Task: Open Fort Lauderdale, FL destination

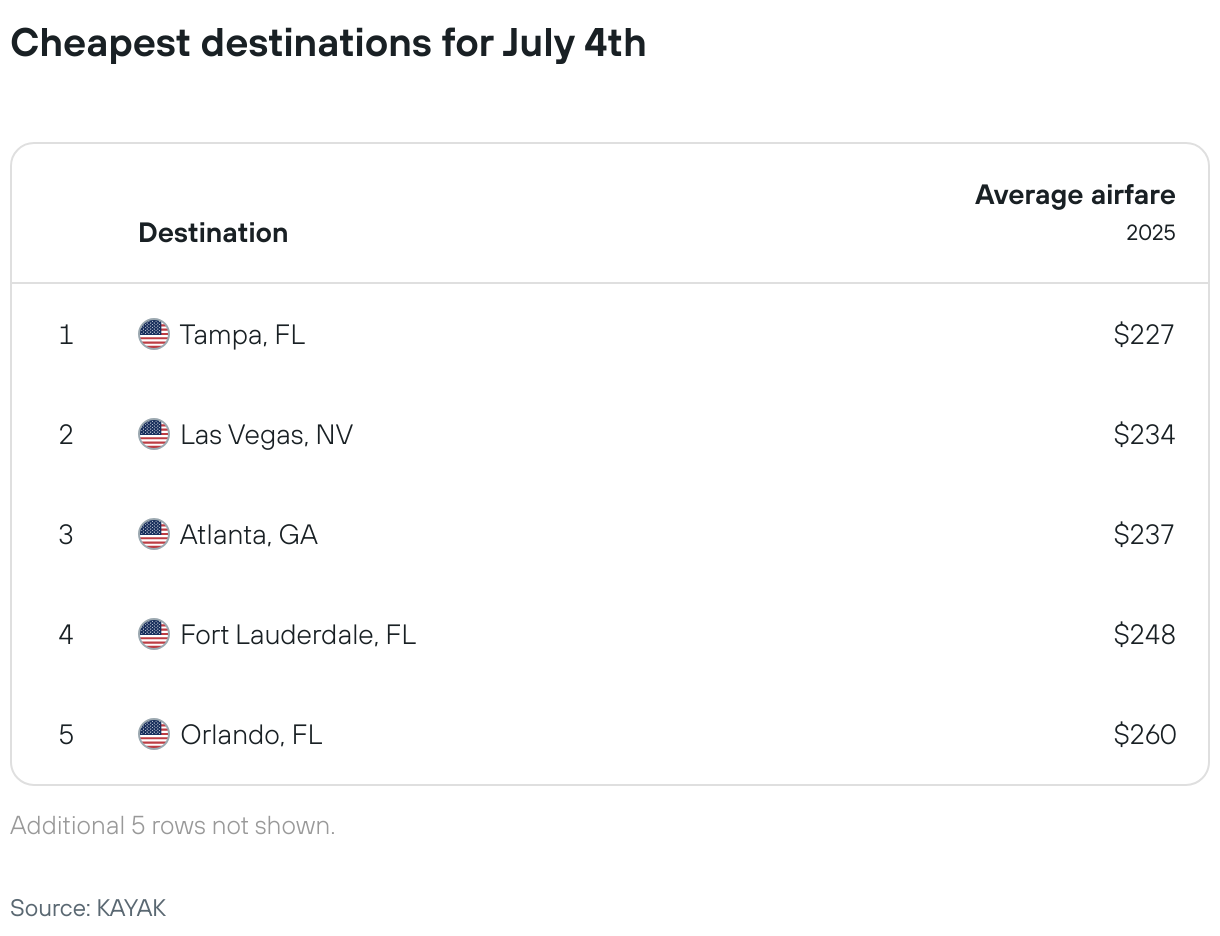Action: (298, 635)
